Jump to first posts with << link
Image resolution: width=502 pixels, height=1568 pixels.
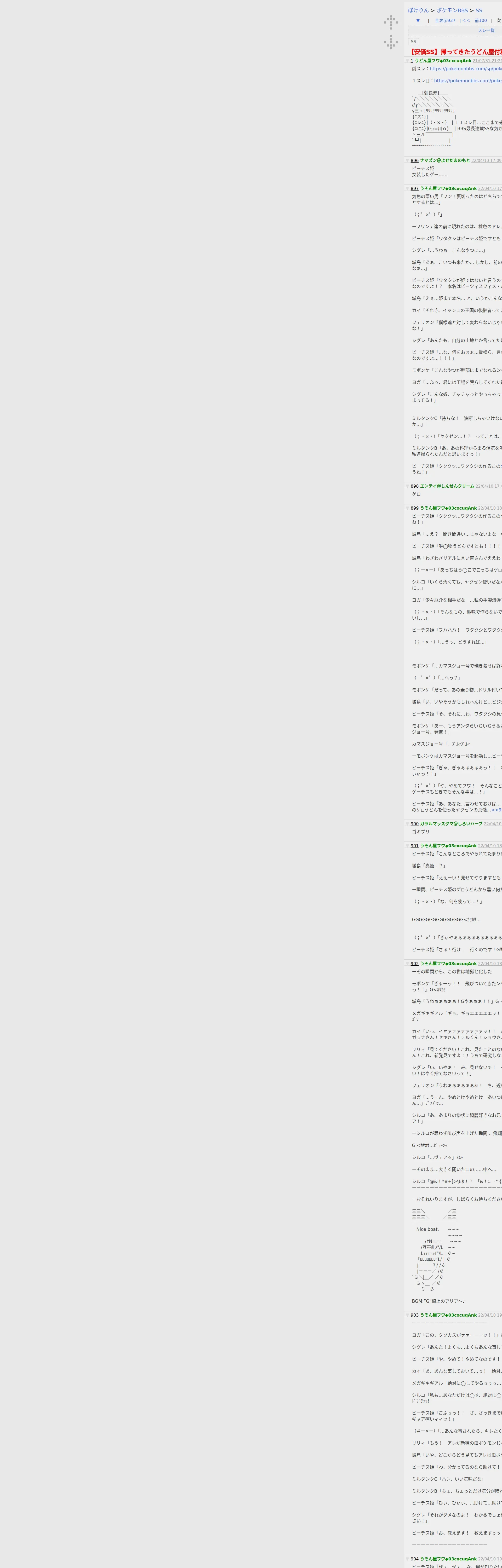point(466,21)
